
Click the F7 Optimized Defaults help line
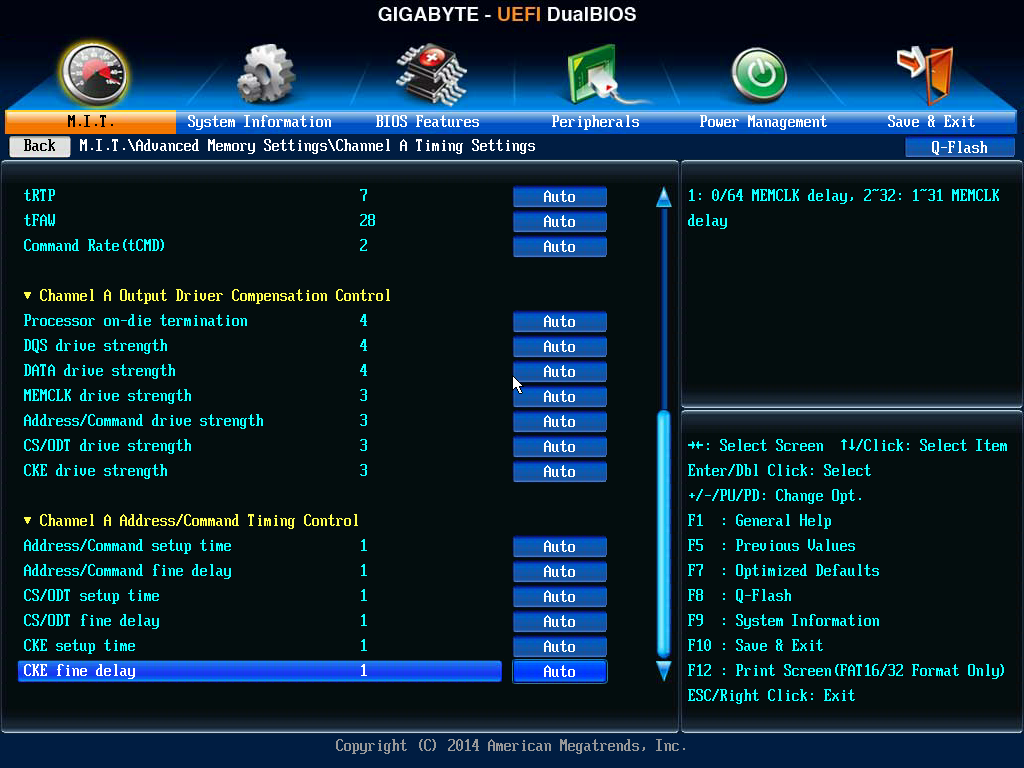coord(784,571)
